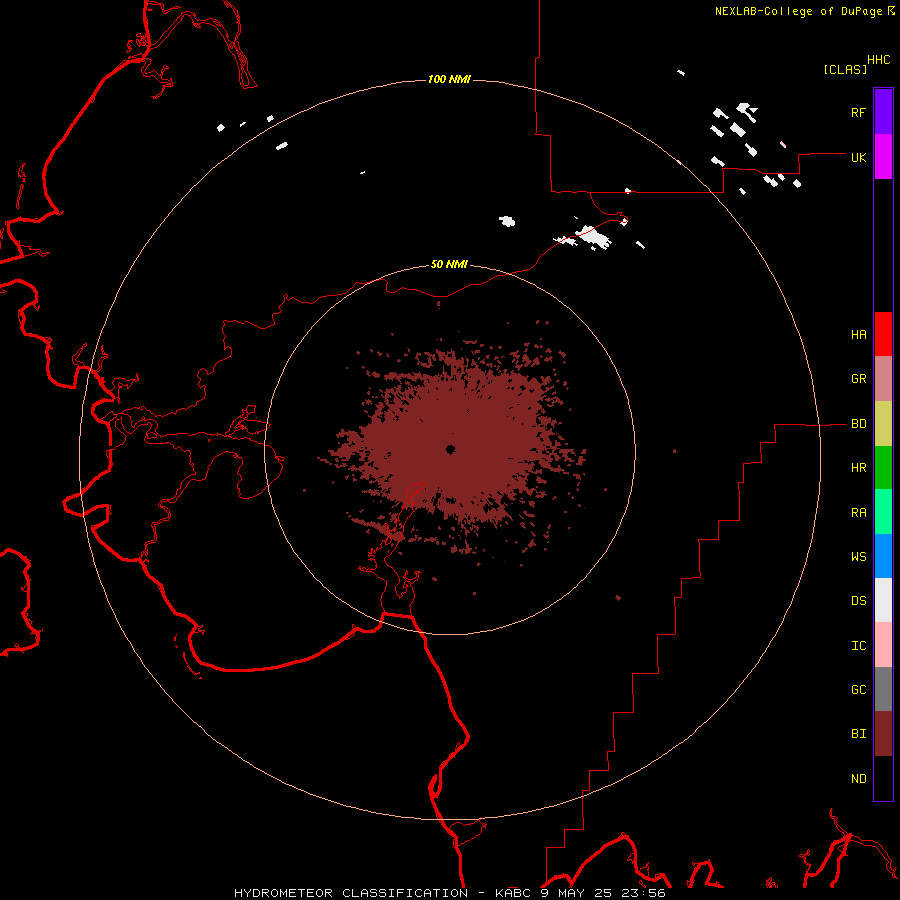Click the HYDROMETEOR CLASSIFICATION title text
Image resolution: width=900 pixels, height=900 pixels.
[x=351, y=893]
